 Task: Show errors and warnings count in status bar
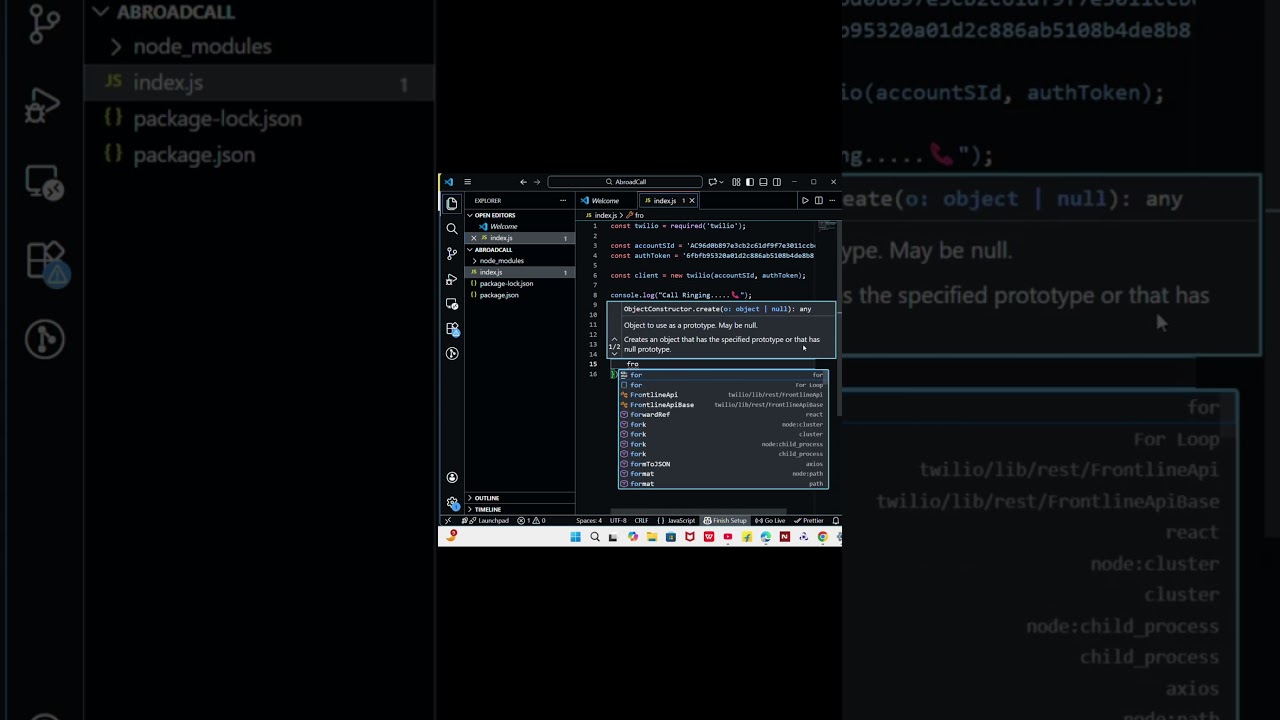[x=532, y=521]
